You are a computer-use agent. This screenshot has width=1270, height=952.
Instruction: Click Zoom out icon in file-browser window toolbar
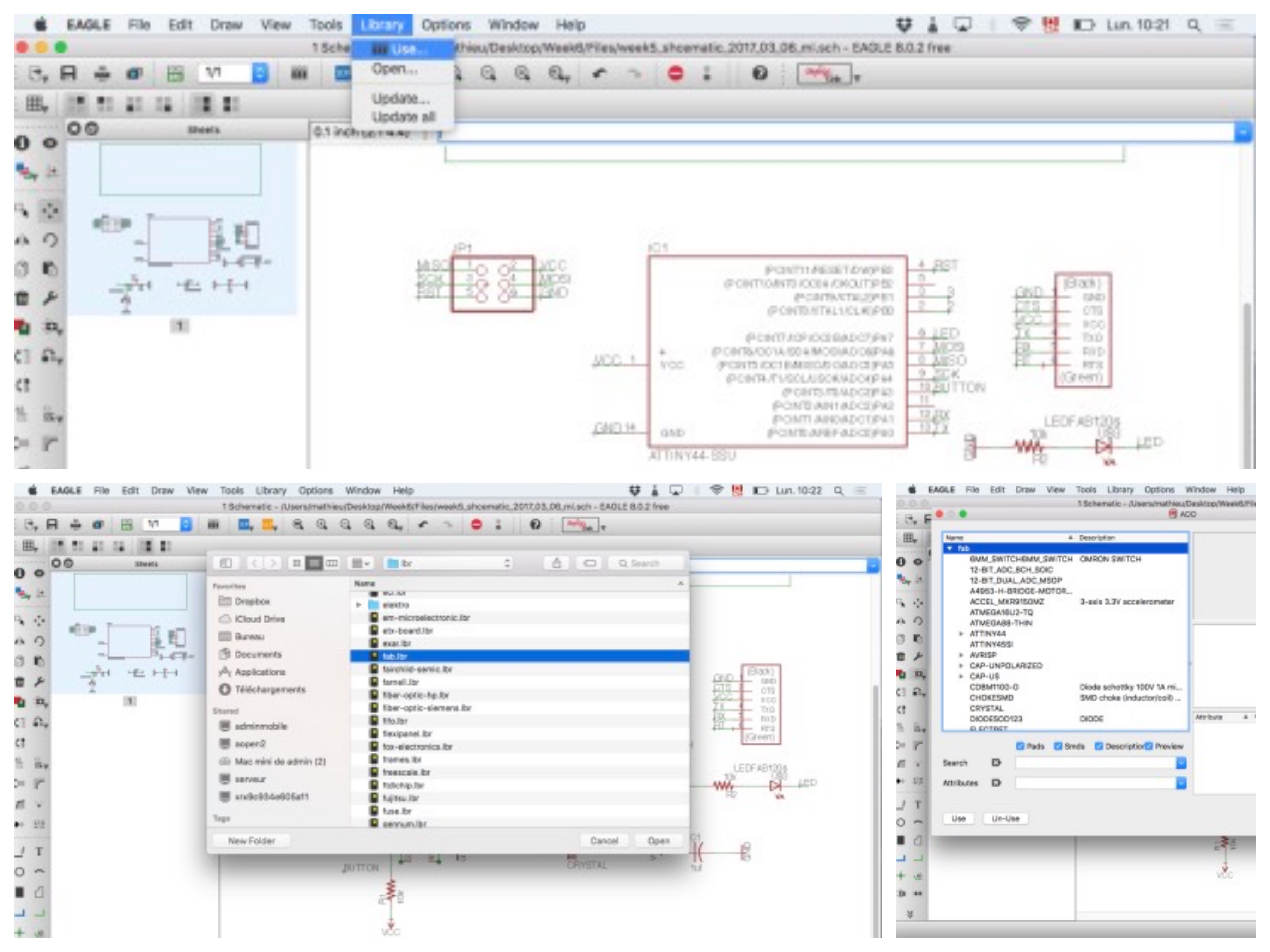pos(346,525)
